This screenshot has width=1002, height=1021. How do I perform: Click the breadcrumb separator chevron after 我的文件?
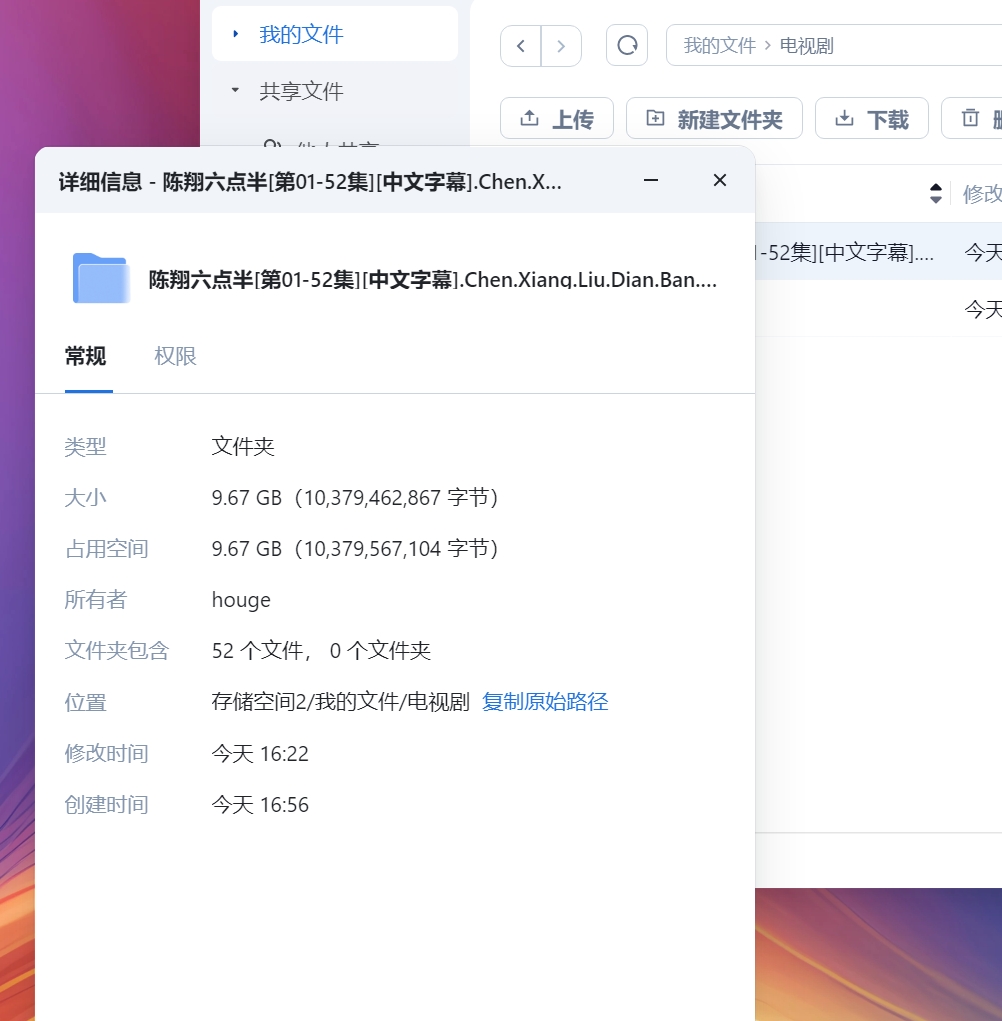click(x=768, y=46)
